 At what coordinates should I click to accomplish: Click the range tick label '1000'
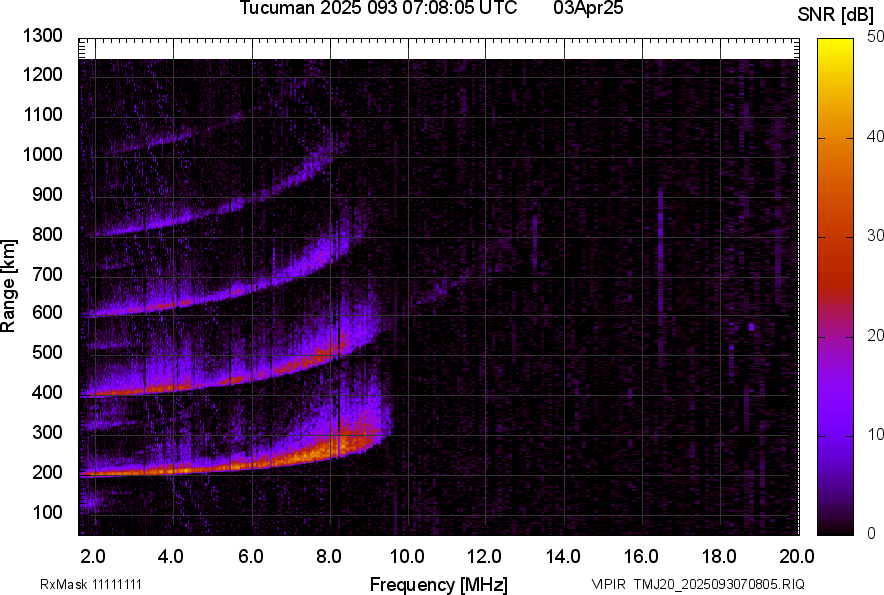coord(42,154)
